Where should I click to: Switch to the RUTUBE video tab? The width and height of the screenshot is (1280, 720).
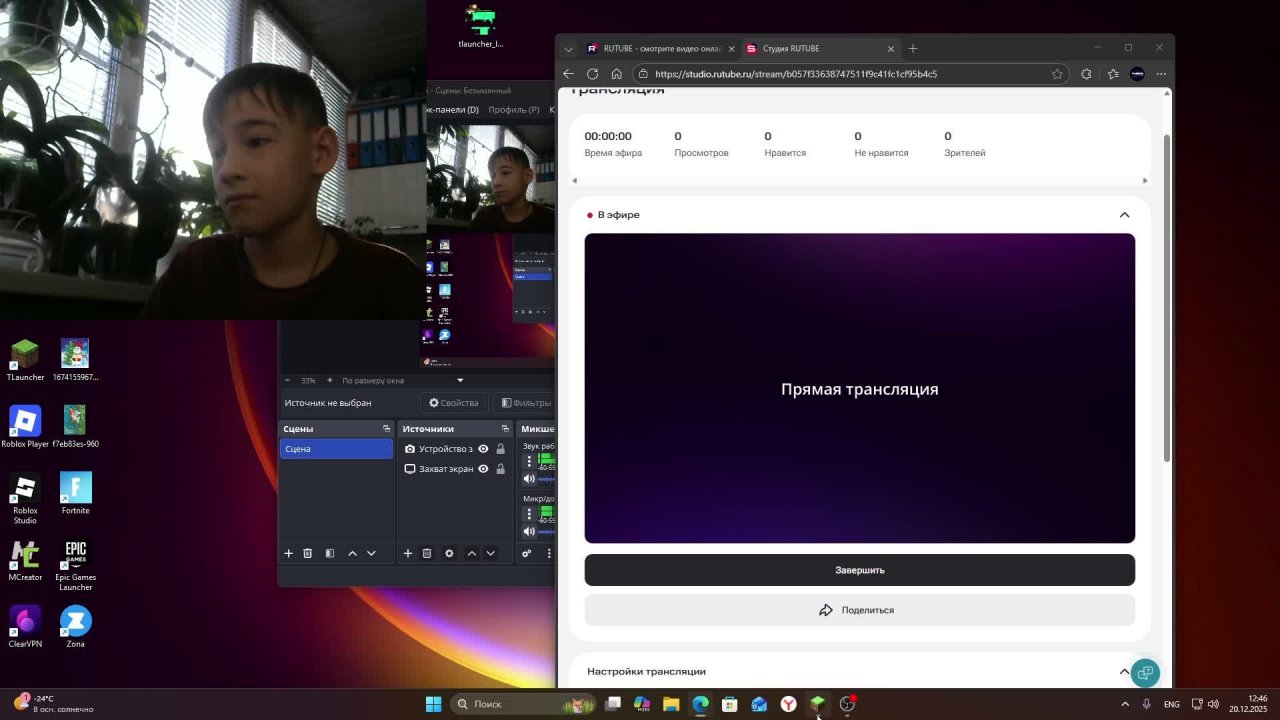659,49
